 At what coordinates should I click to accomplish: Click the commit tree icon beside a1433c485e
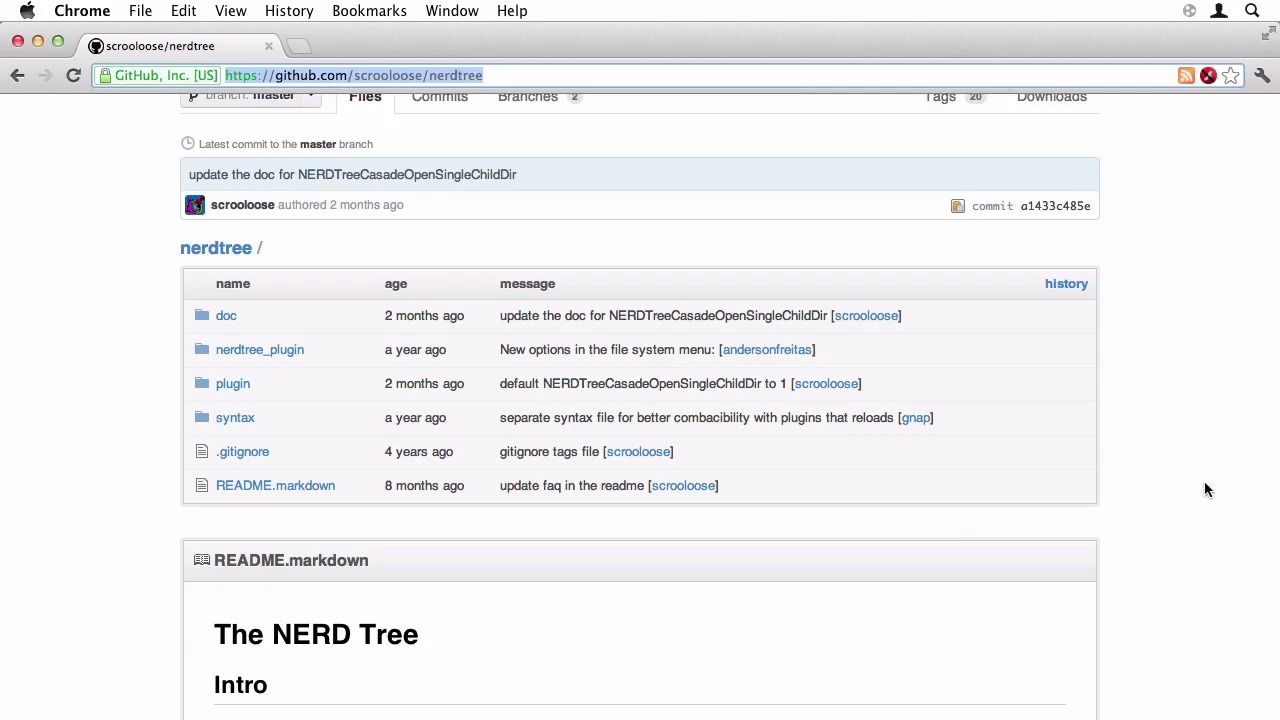coord(958,206)
